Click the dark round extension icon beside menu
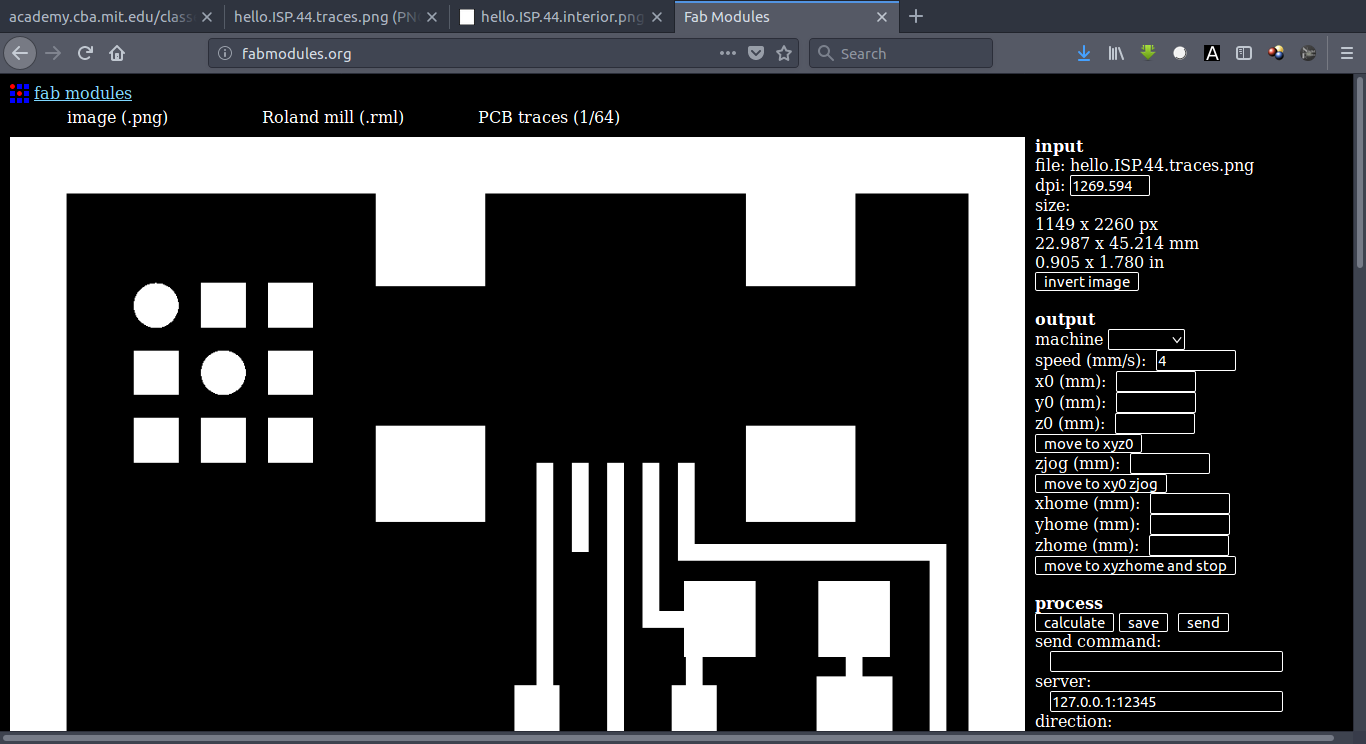Screen dimensions: 1366x744 pos(1308,53)
